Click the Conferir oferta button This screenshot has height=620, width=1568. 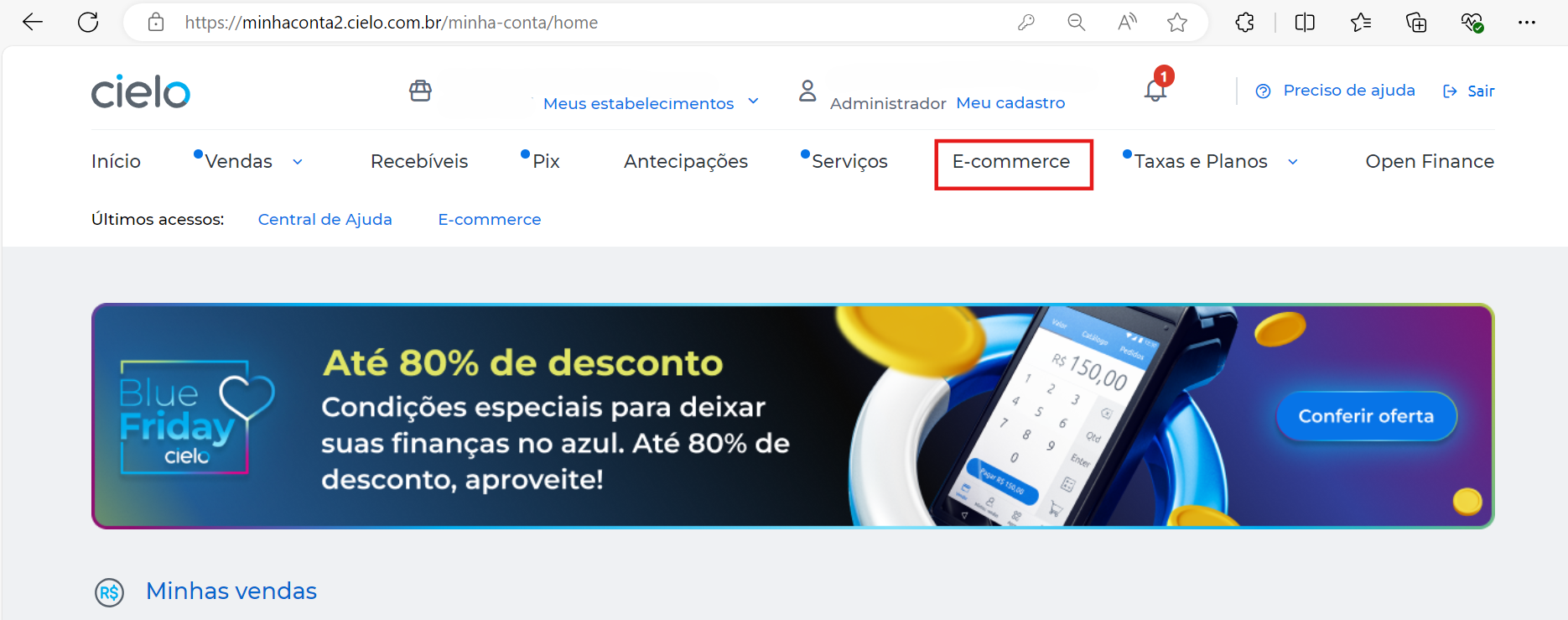1367,416
